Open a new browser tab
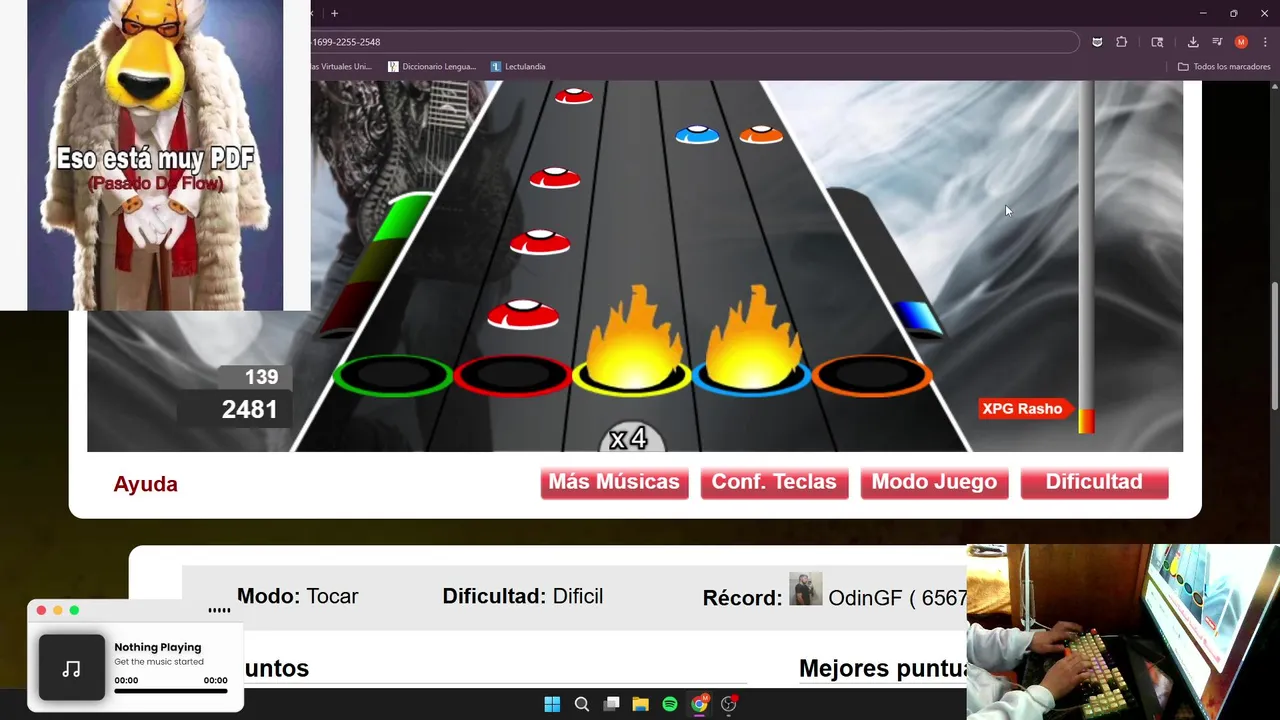This screenshot has height=720, width=1280. 335,13
